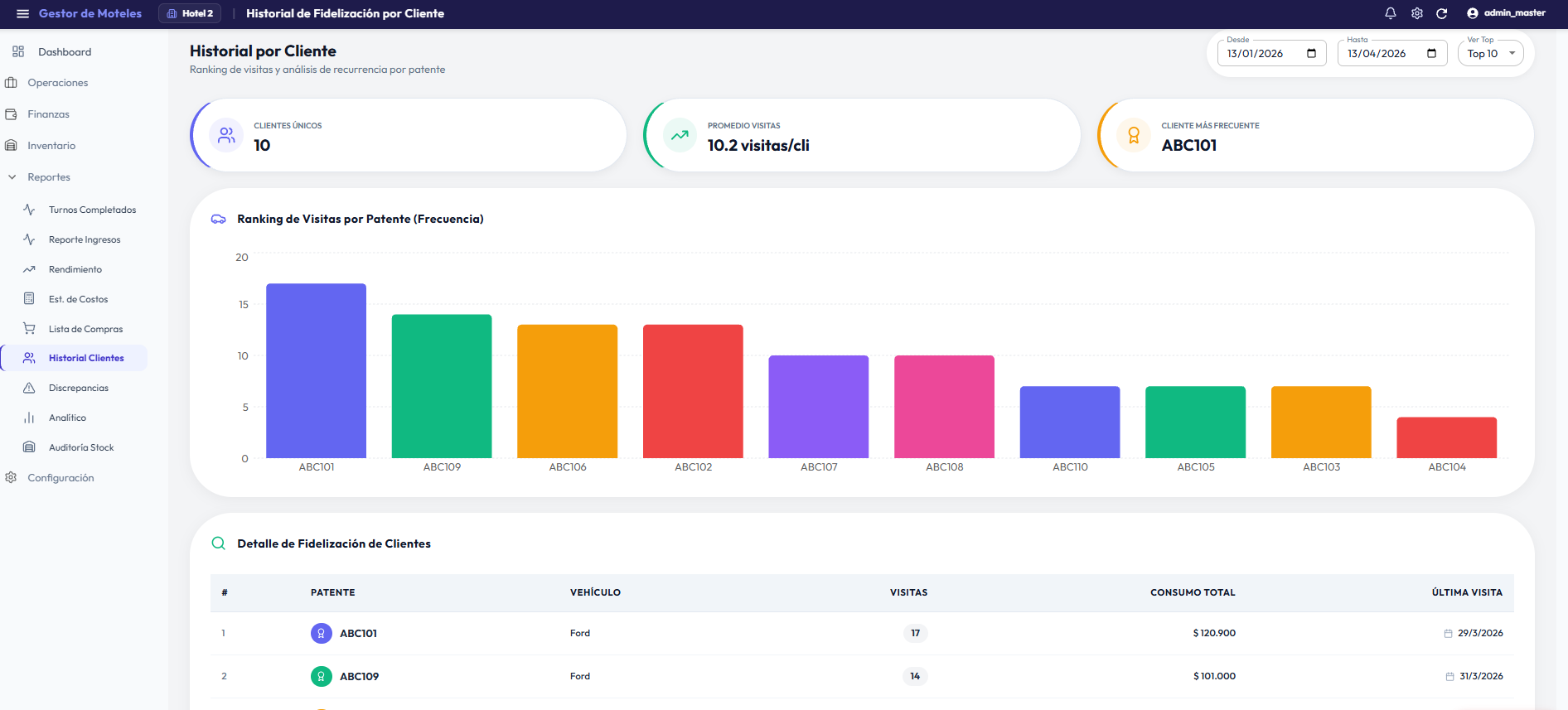Image resolution: width=1568 pixels, height=710 pixels.
Task: Click the Turnos Completados activity icon
Action: tap(29, 210)
